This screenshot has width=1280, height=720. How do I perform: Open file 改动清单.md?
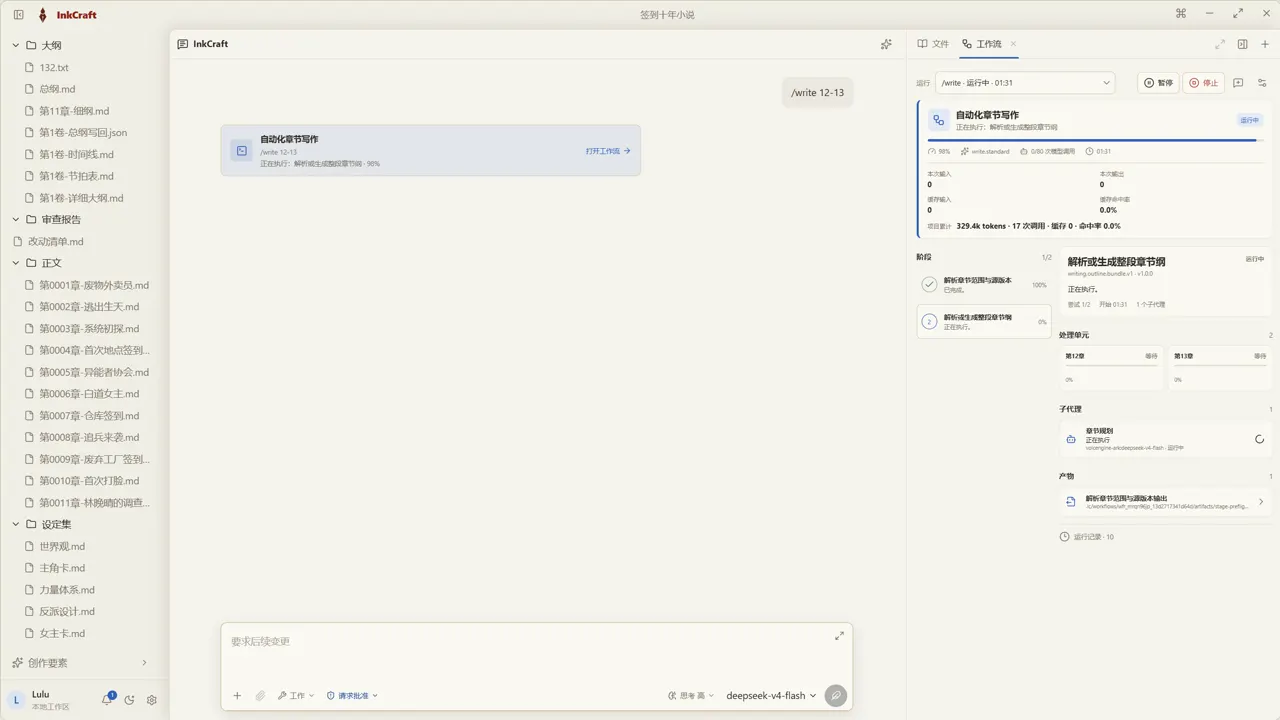(x=55, y=241)
